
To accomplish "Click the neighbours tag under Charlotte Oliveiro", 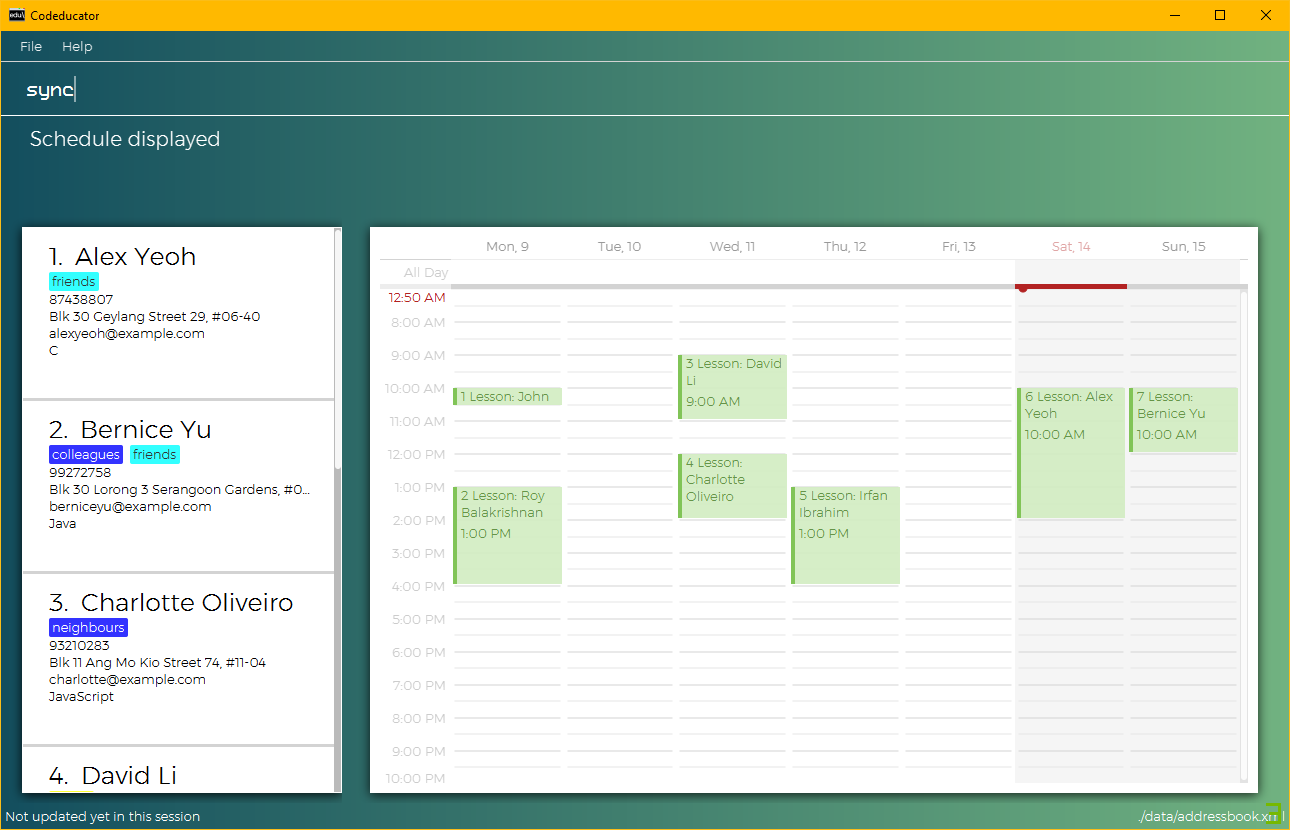I will [x=89, y=628].
